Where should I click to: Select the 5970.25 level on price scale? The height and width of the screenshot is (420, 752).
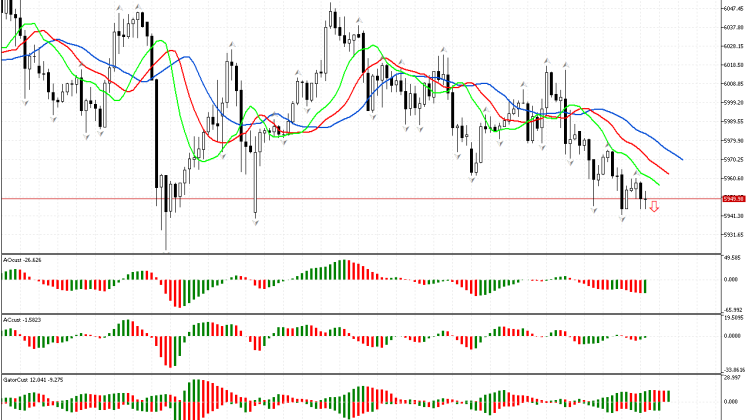[733, 159]
